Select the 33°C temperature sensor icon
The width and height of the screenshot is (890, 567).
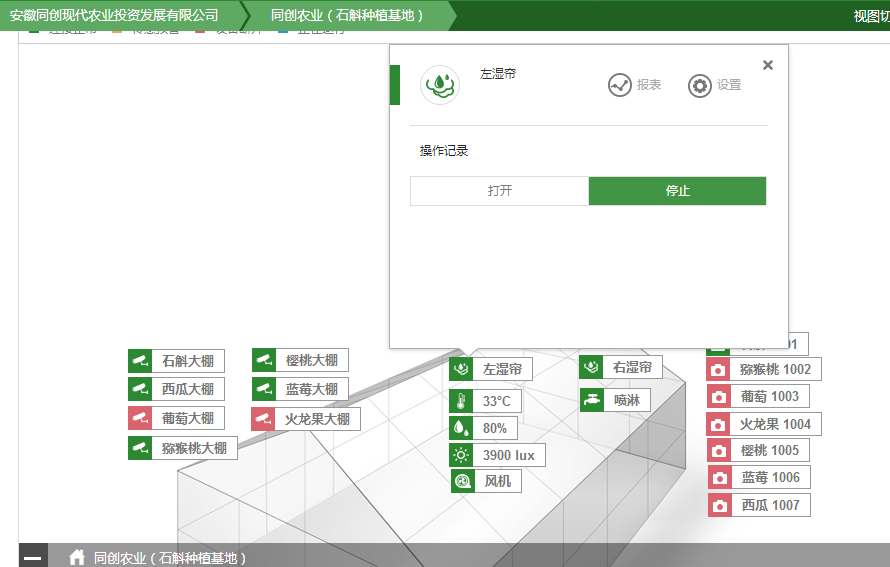pyautogui.click(x=461, y=402)
